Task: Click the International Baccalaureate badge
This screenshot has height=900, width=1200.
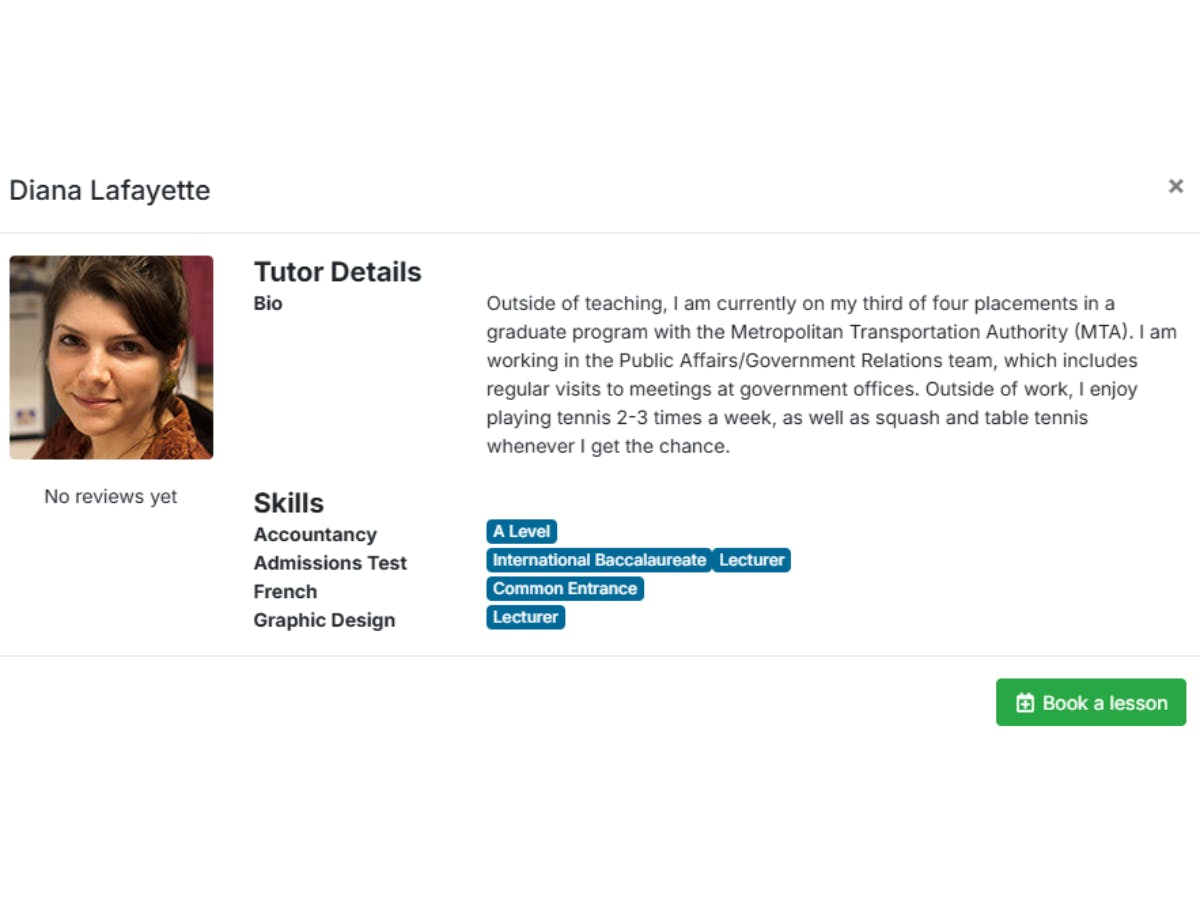Action: 599,560
